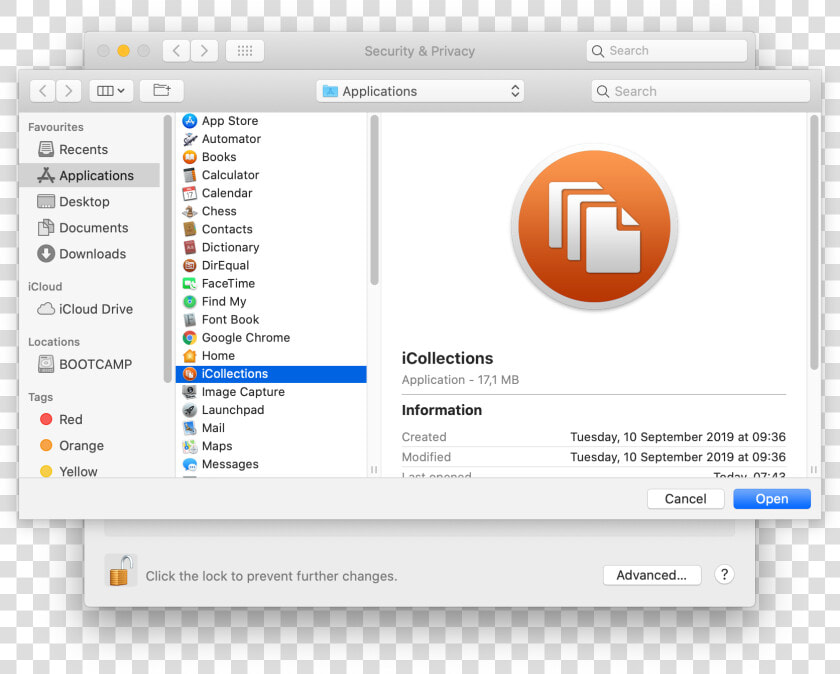The width and height of the screenshot is (840, 674).
Task: Open the Applications location popup
Action: tap(420, 91)
